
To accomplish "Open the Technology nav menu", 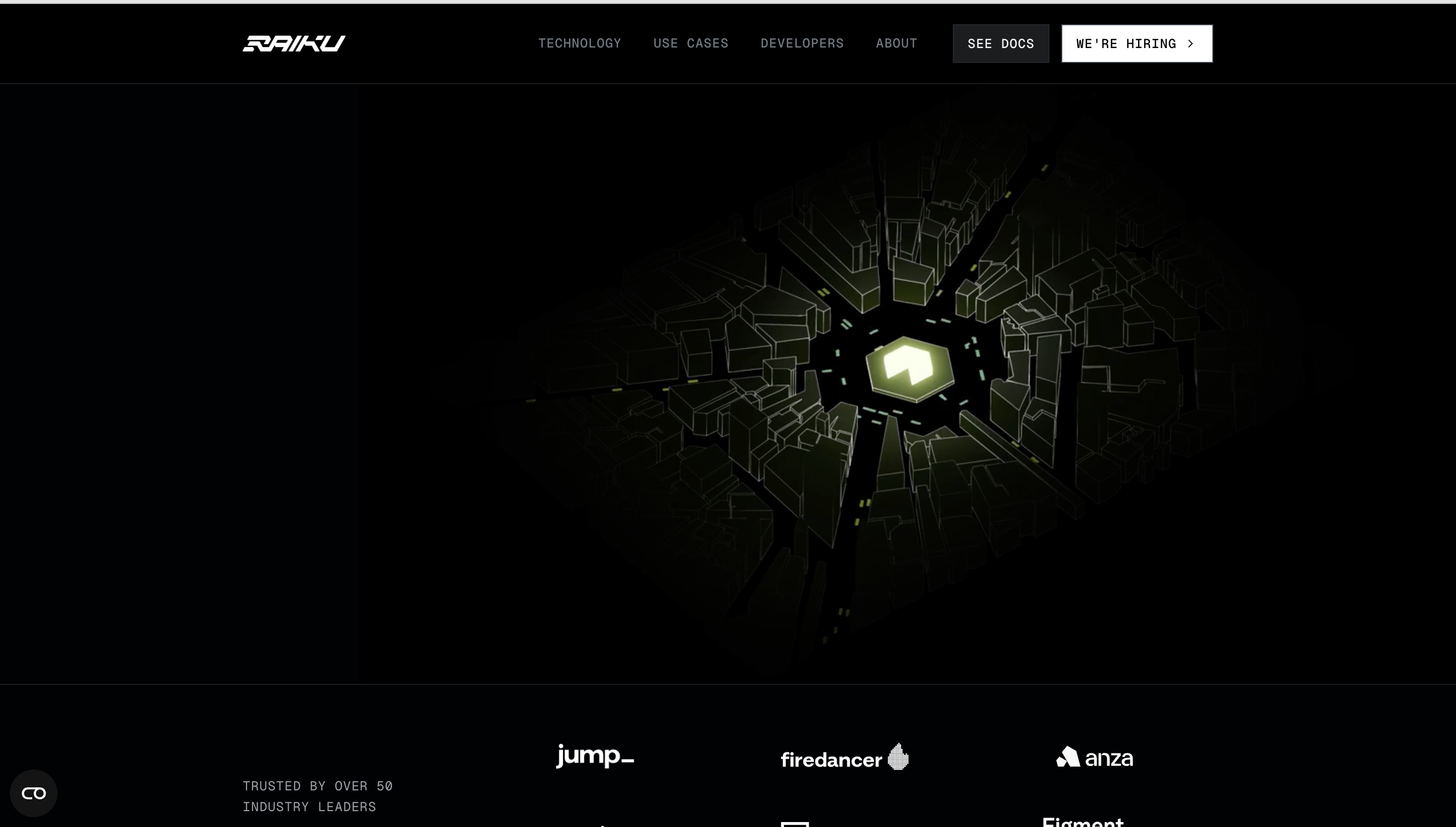I will [x=579, y=44].
